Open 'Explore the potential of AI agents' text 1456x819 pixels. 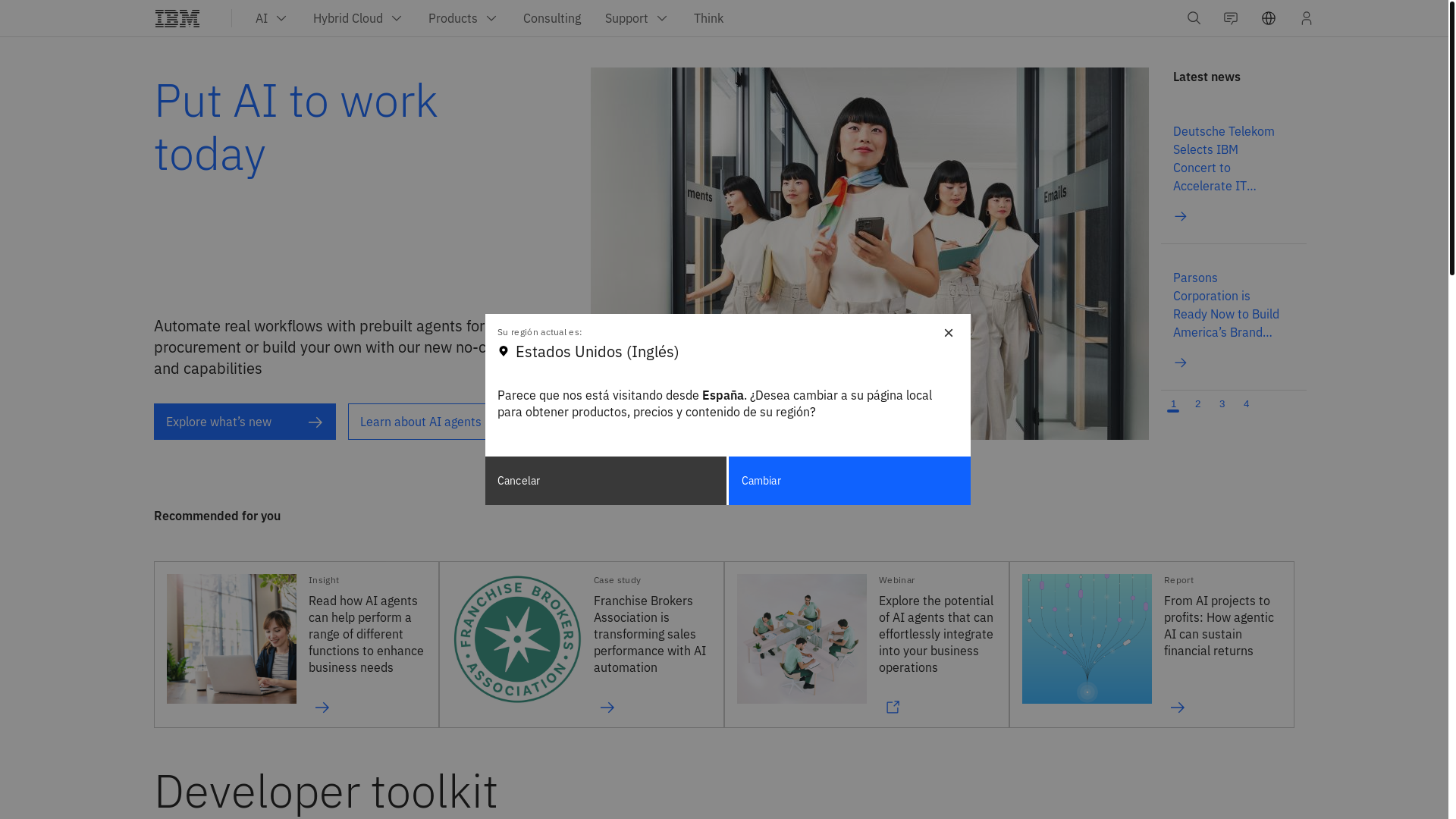(936, 634)
